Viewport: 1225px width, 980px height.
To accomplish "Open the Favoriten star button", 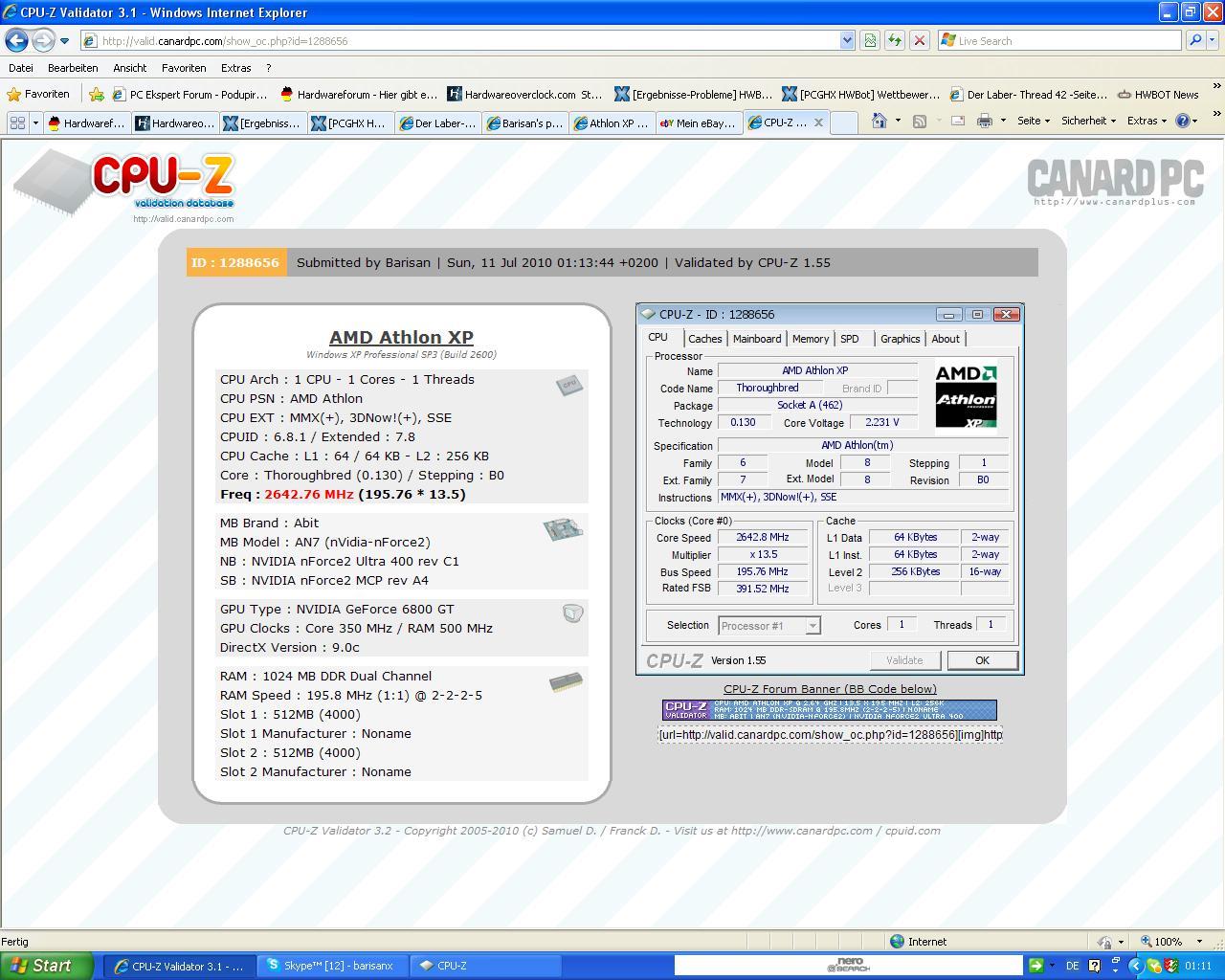I will (38, 94).
